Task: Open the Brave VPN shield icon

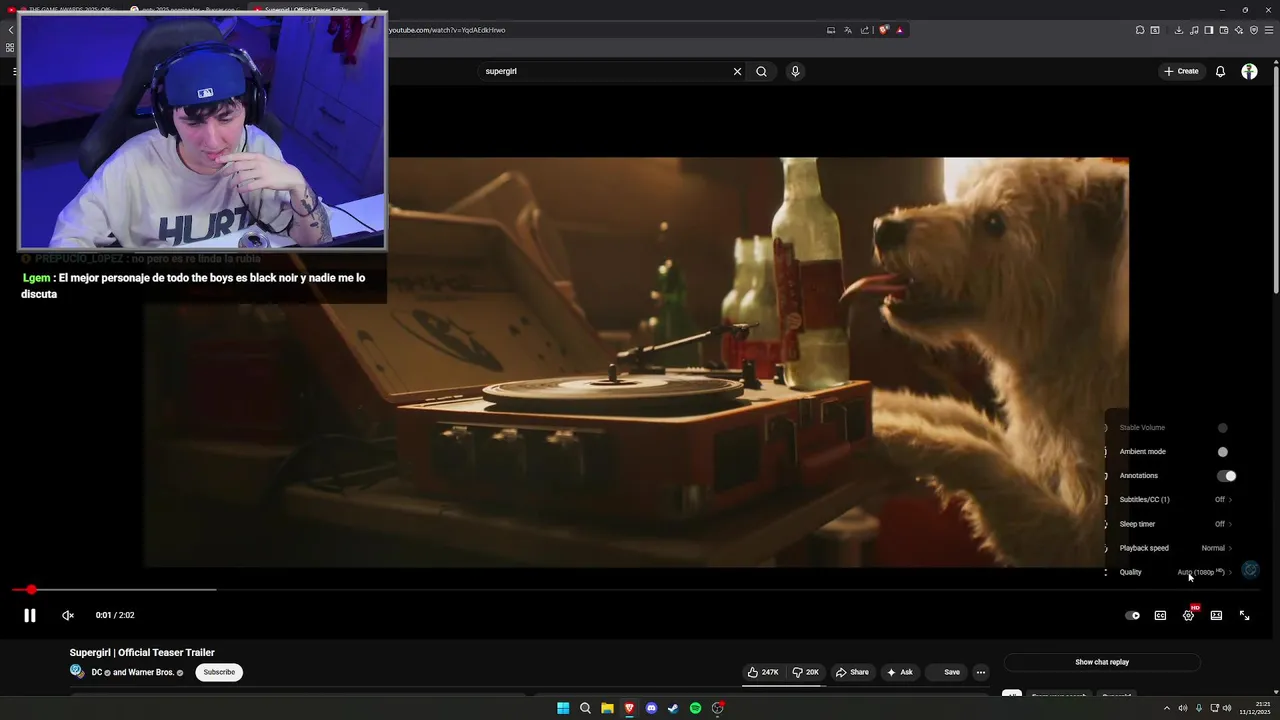Action: [x=1254, y=30]
